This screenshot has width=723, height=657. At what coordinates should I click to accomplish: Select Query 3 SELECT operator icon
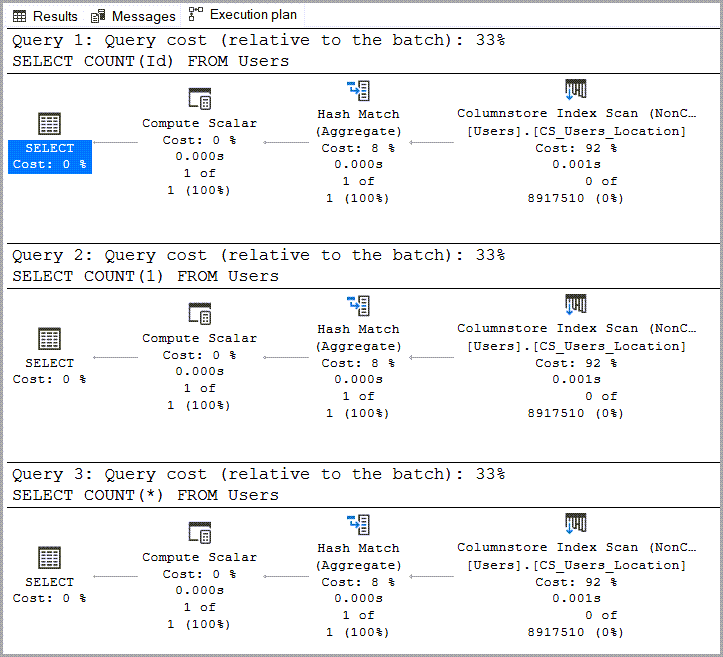click(x=49, y=558)
